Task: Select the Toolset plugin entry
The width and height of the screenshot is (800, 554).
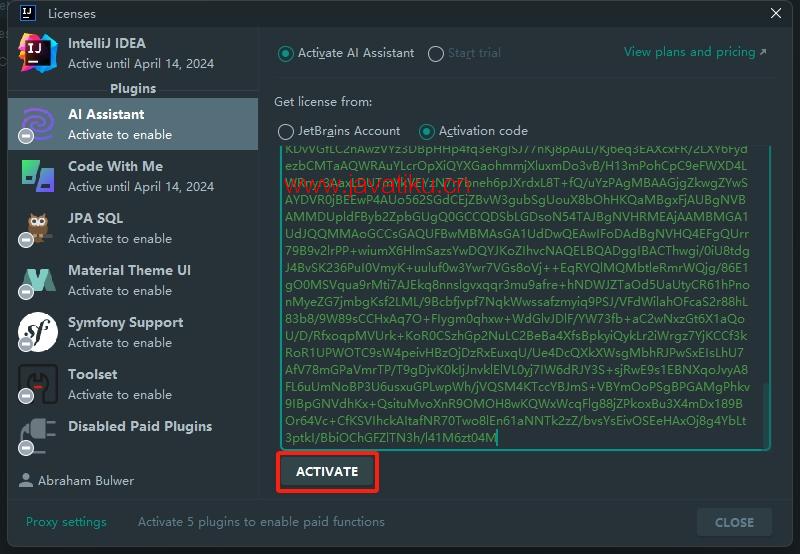Action: 133,384
